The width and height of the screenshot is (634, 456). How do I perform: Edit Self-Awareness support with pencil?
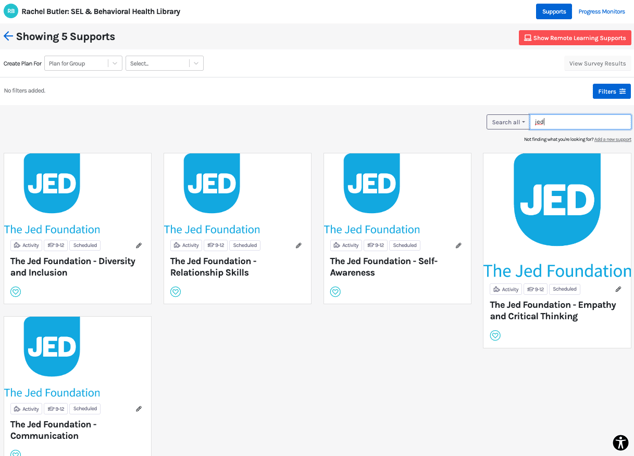[x=459, y=245]
